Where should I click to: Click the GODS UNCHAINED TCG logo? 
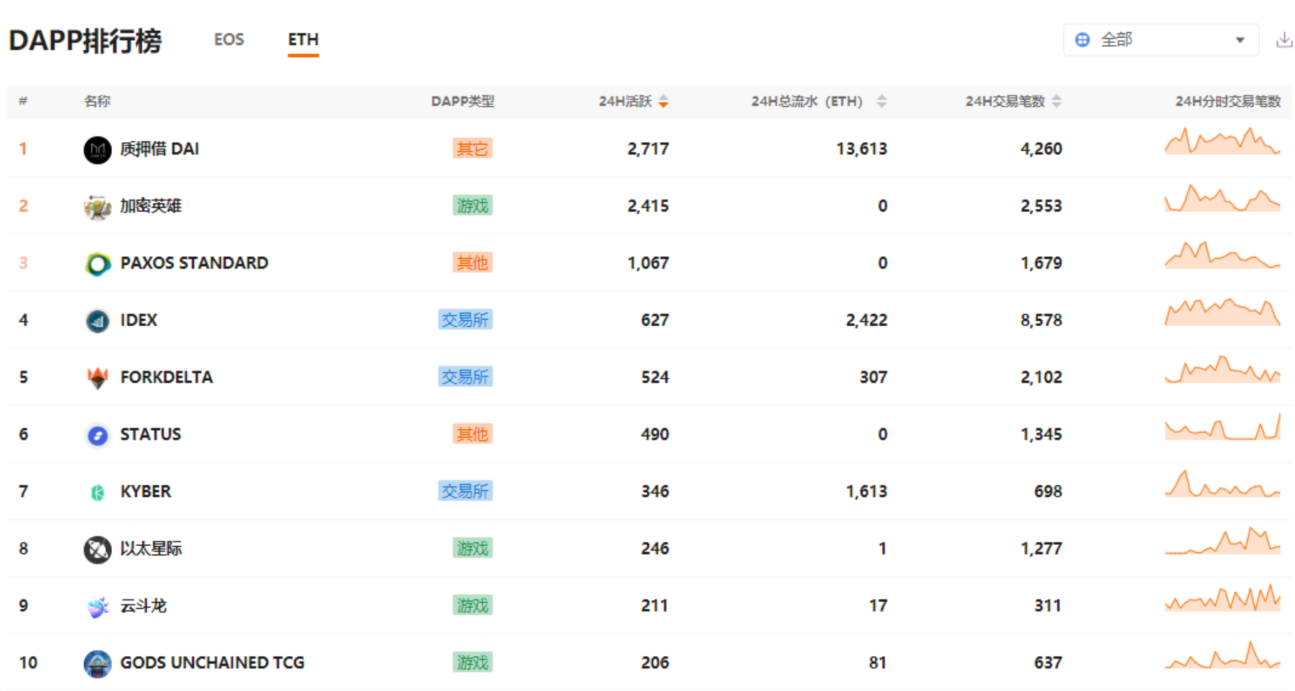click(x=97, y=662)
